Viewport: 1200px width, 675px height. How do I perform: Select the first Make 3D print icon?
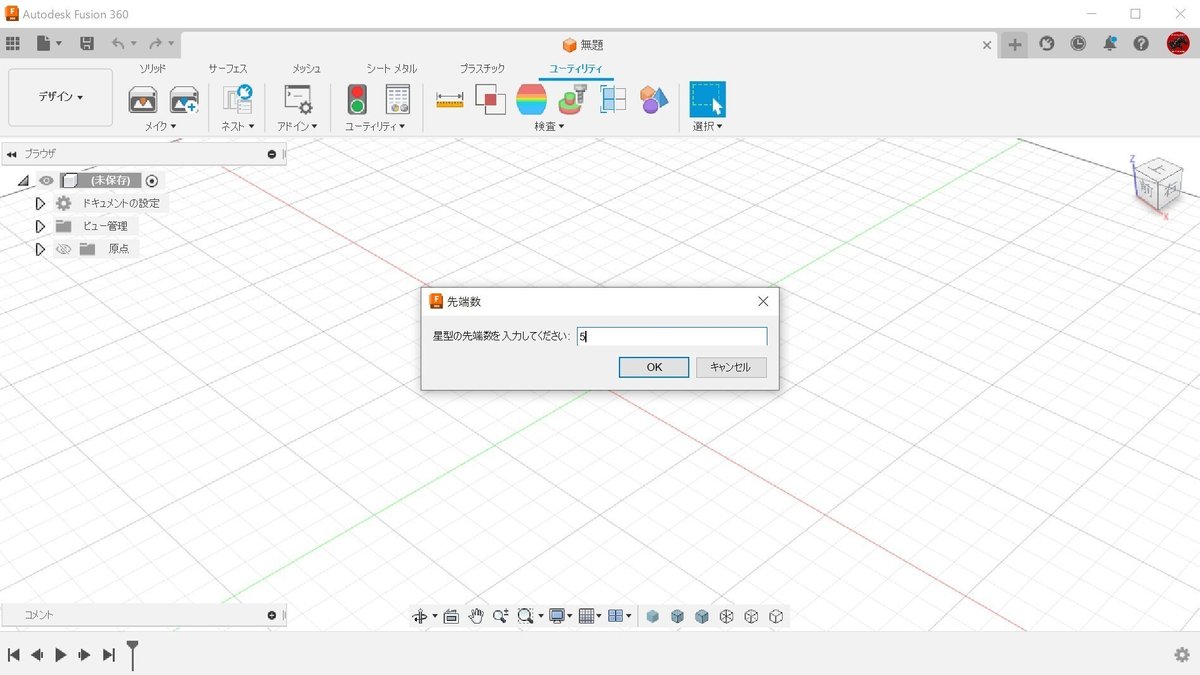143,100
